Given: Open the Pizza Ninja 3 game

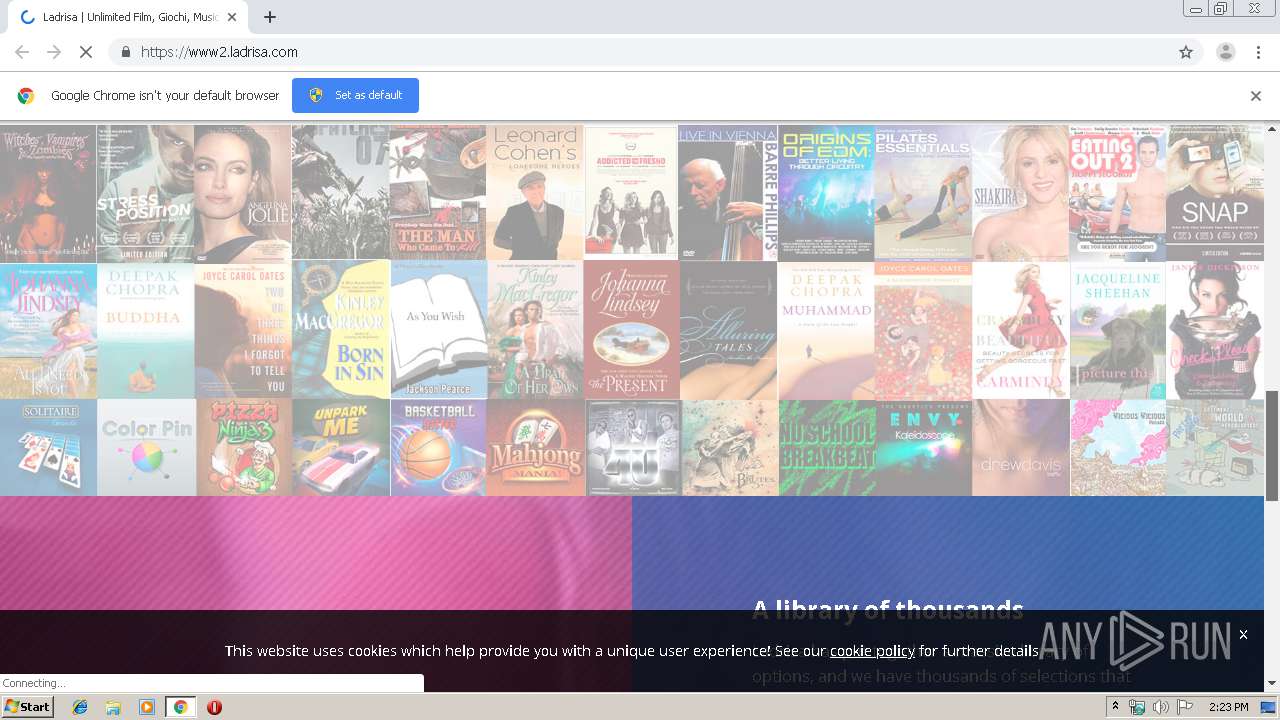Looking at the screenshot, I should [x=243, y=448].
